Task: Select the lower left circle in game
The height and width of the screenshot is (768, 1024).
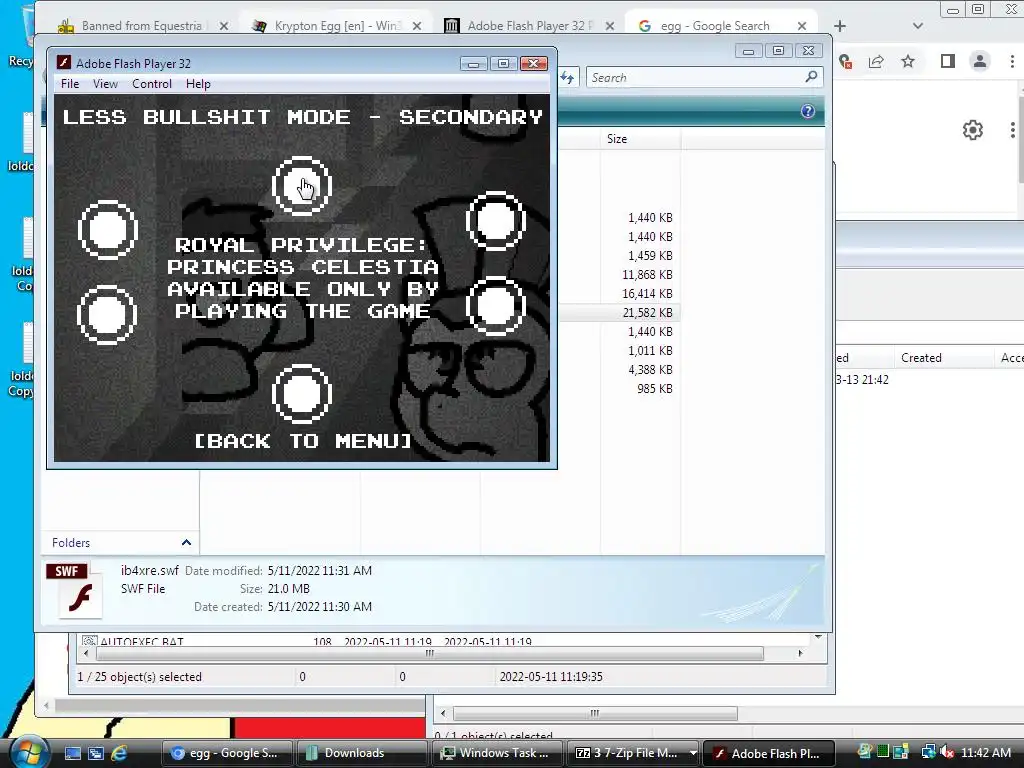Action: (x=107, y=315)
